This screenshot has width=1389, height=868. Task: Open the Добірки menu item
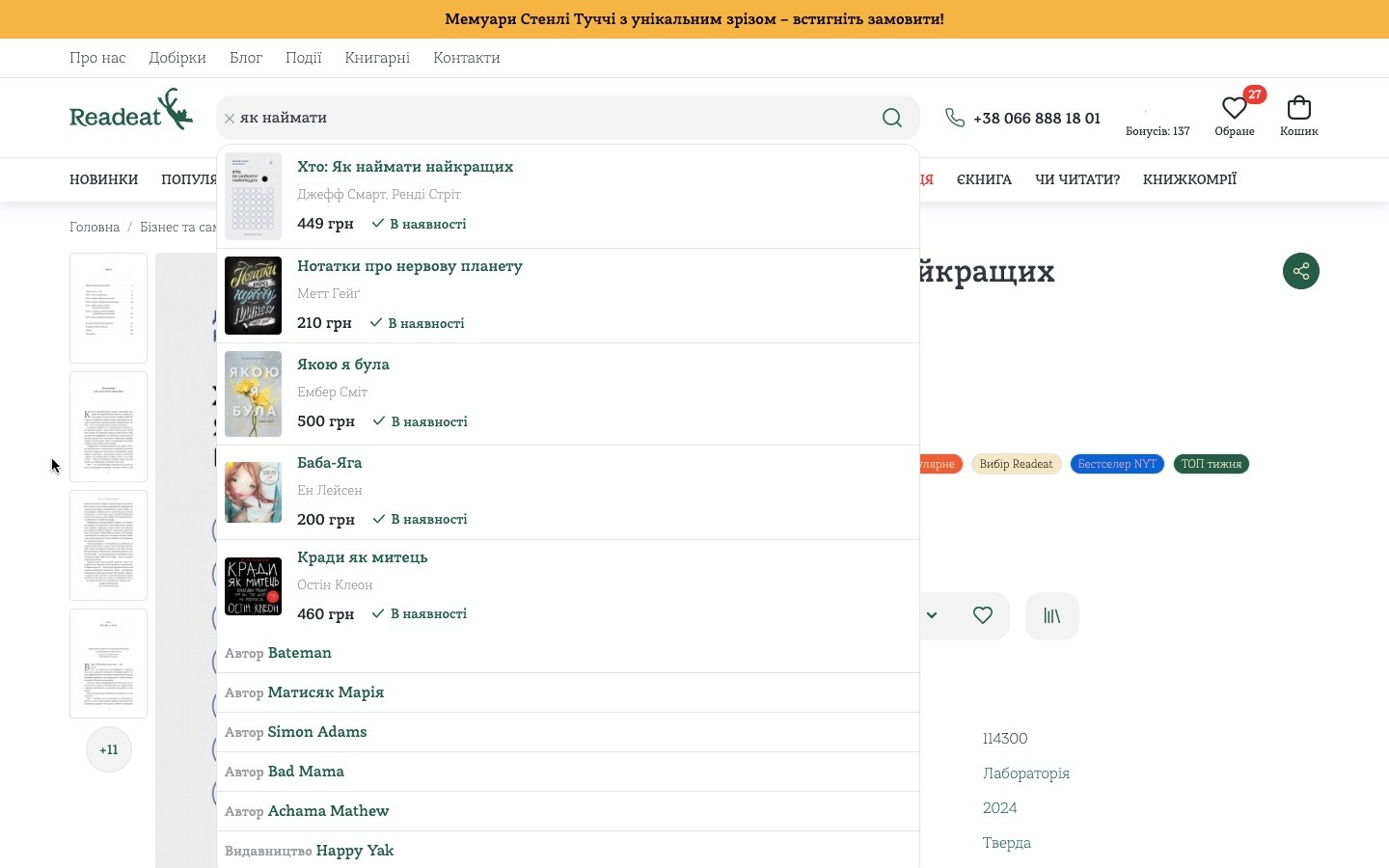177,58
